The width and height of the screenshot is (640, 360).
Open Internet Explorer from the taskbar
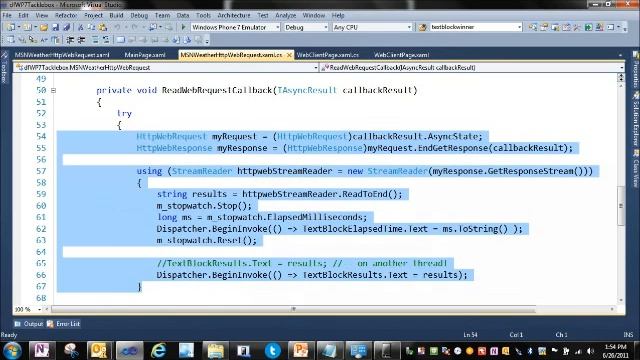158,351
